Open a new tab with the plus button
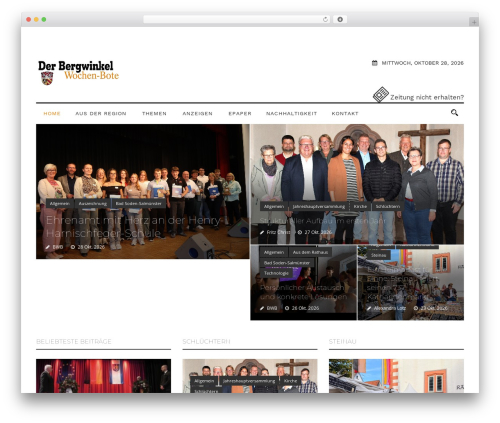This screenshot has height=423, width=500. coord(474,22)
